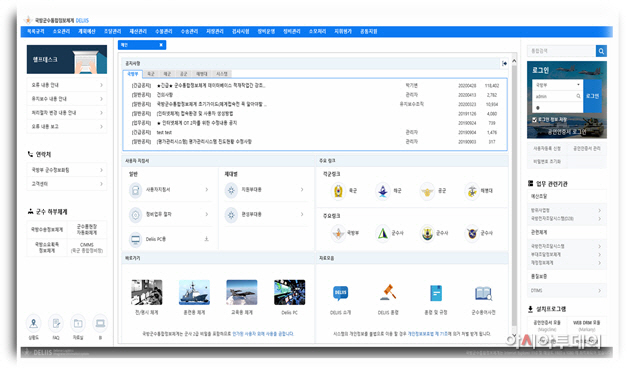
Task: Click the 헬프데스크 banner
Action: click(x=67, y=59)
